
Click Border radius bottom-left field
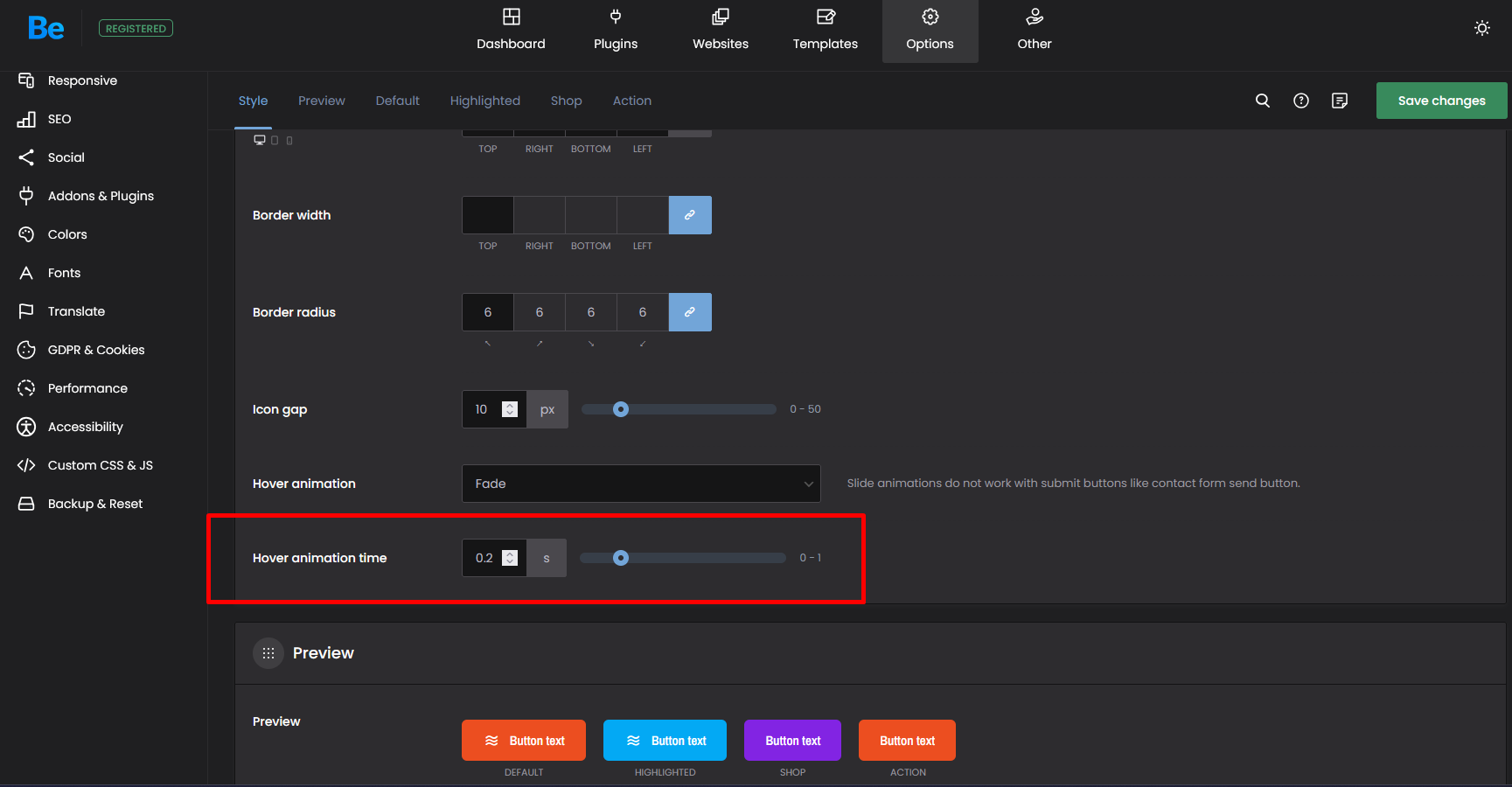643,312
